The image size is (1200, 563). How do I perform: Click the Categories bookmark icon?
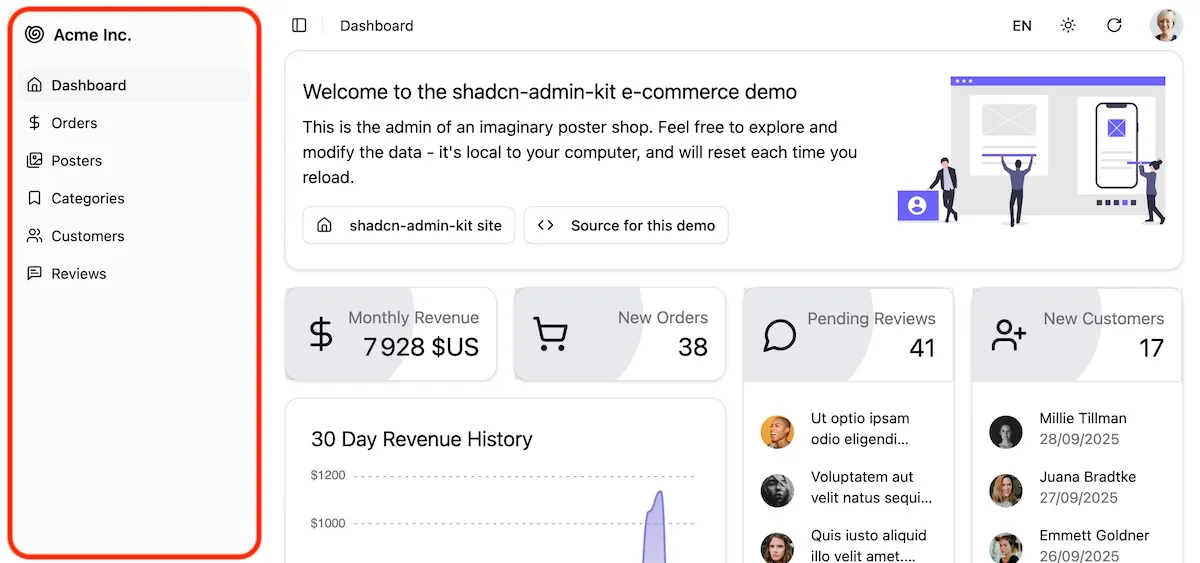[35, 198]
